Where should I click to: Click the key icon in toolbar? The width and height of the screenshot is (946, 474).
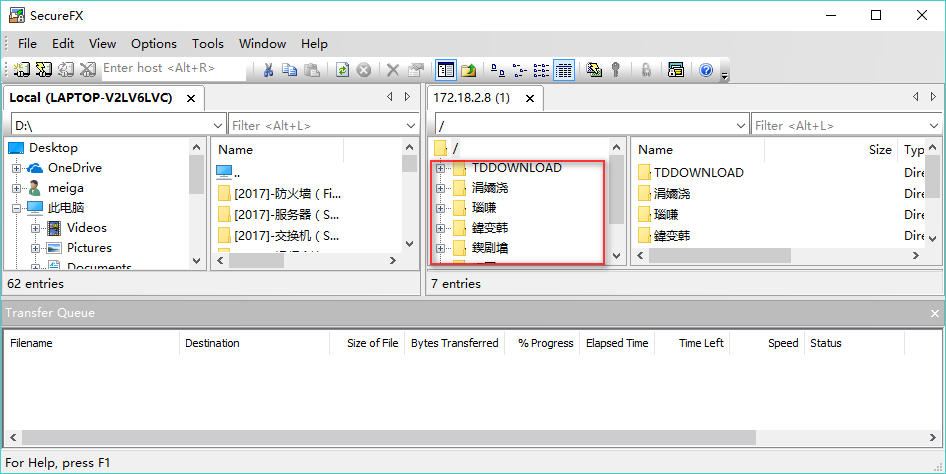click(x=616, y=70)
